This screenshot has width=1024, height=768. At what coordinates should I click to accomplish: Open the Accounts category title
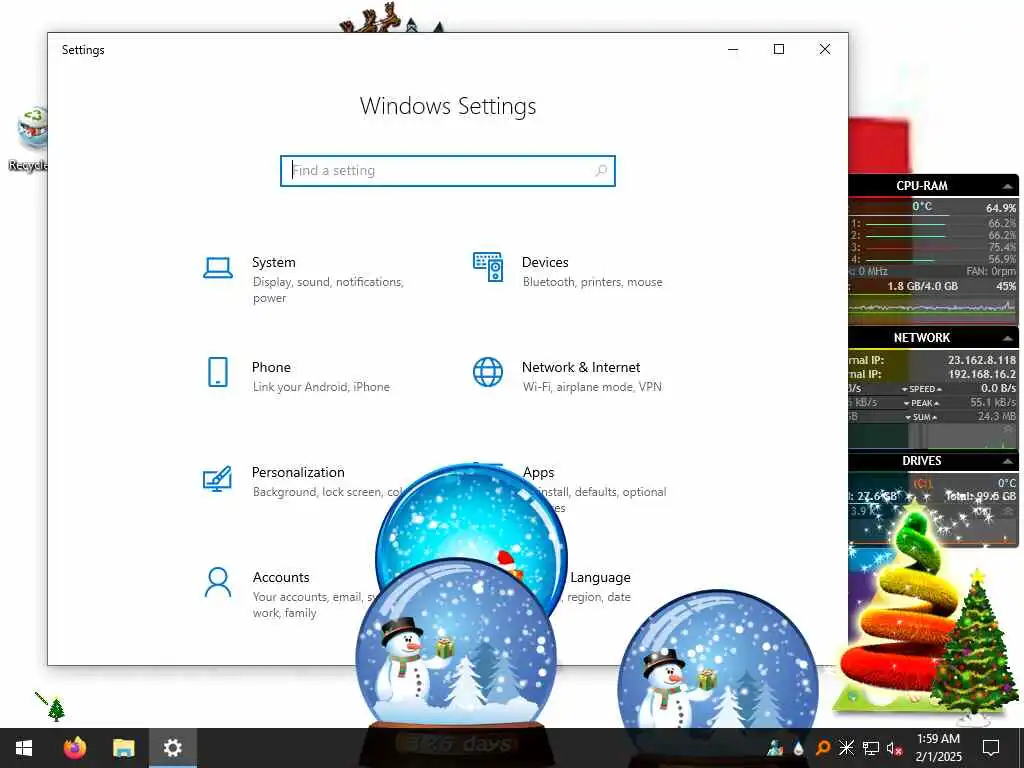pos(281,577)
